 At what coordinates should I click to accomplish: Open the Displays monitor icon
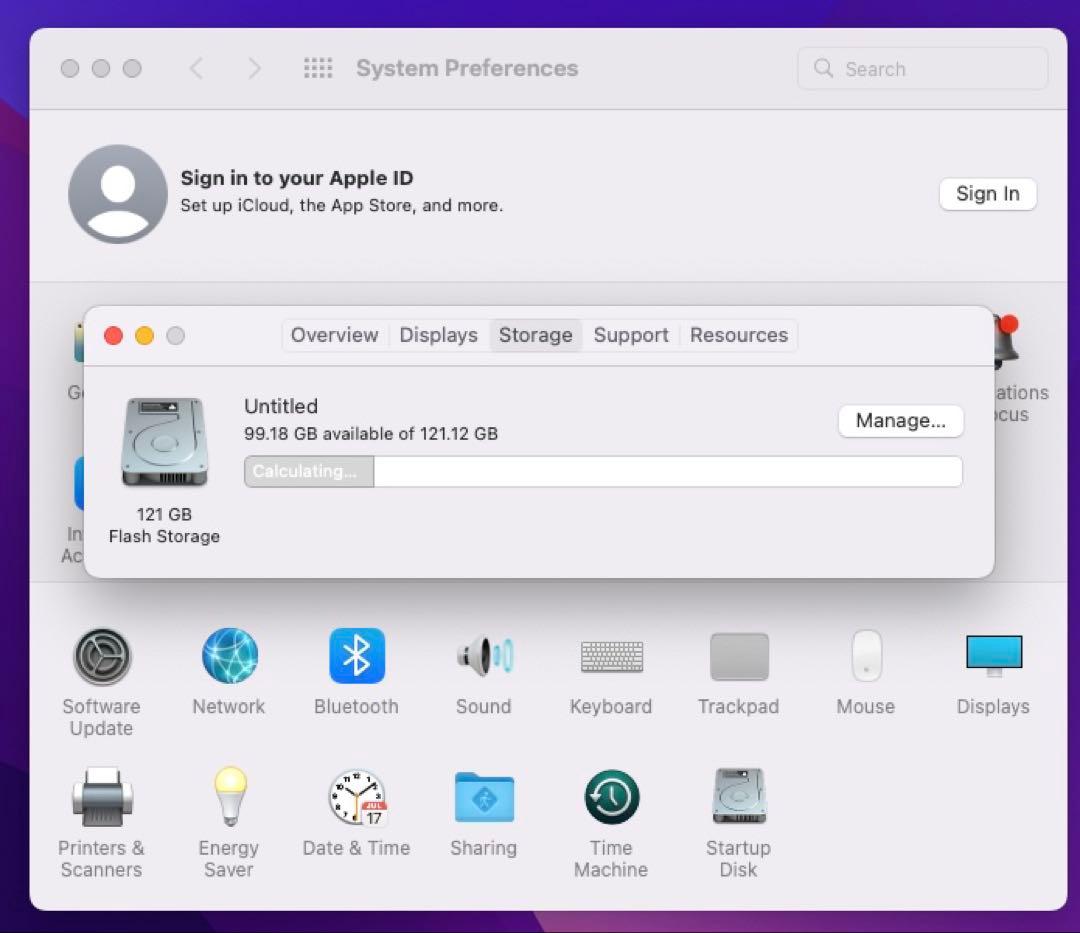[x=993, y=657]
